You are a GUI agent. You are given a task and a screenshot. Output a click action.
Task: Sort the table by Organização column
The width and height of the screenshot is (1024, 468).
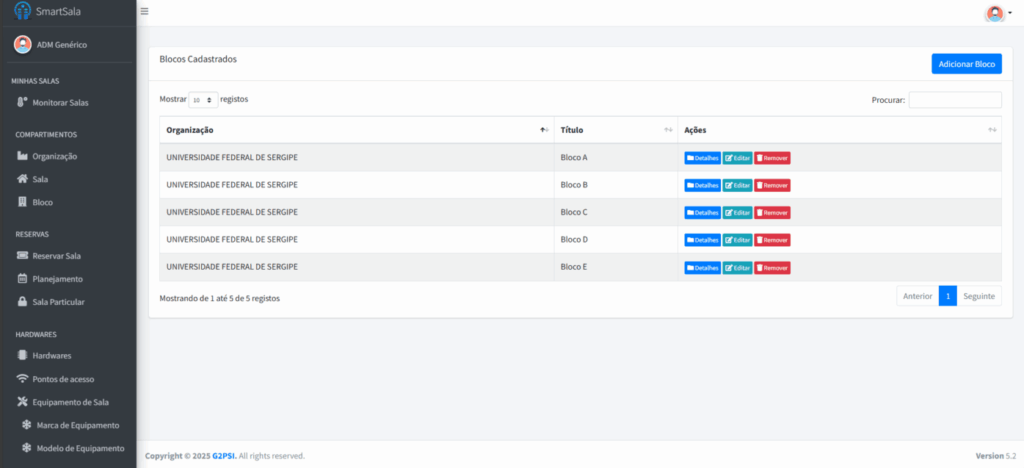point(356,130)
